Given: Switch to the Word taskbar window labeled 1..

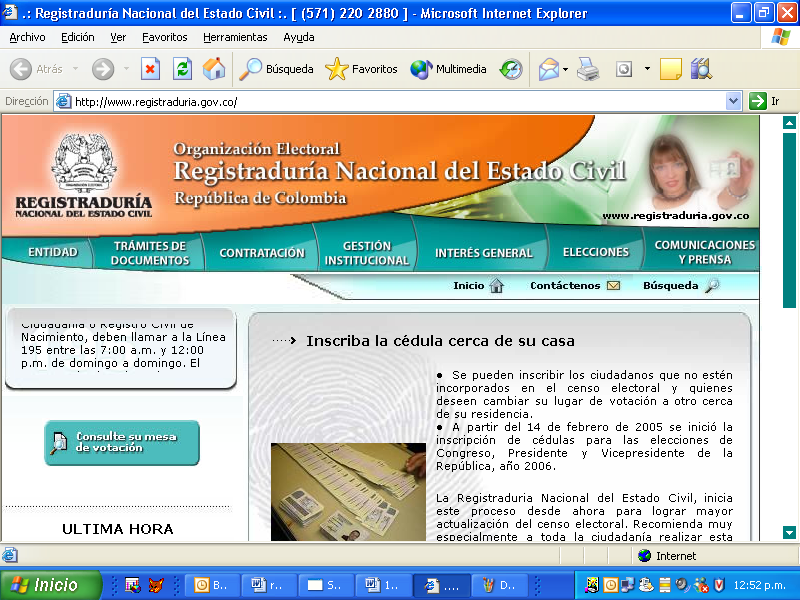Looking at the screenshot, I should (x=384, y=585).
